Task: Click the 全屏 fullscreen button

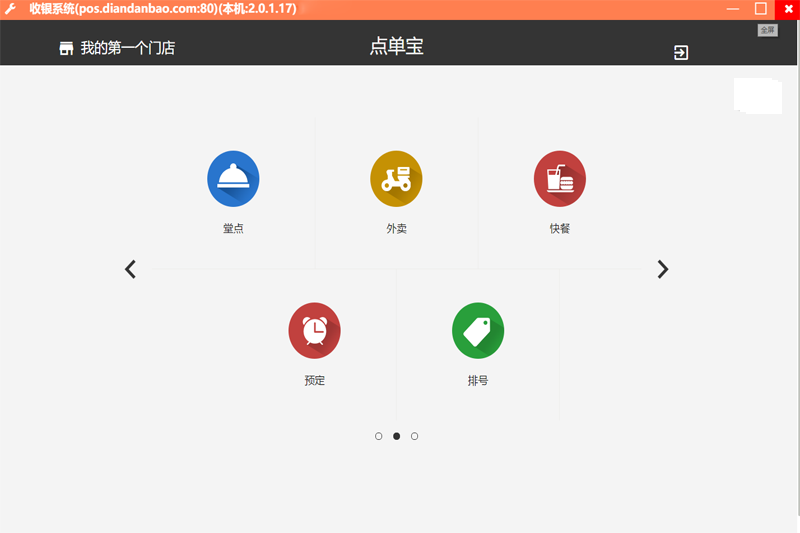Action: click(767, 30)
